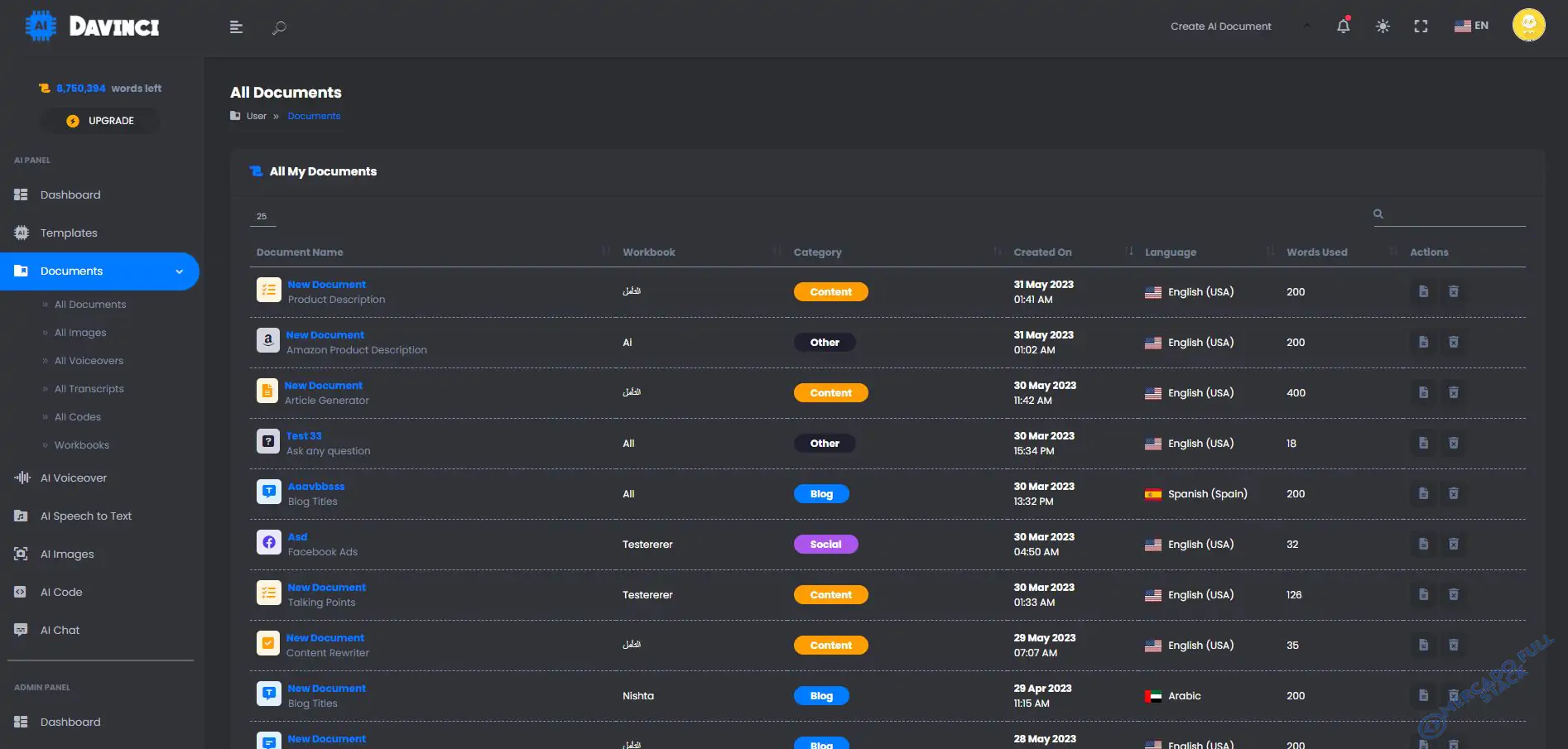Image resolution: width=1568 pixels, height=749 pixels.
Task: Sort table by Created On column
Action: coord(1042,252)
